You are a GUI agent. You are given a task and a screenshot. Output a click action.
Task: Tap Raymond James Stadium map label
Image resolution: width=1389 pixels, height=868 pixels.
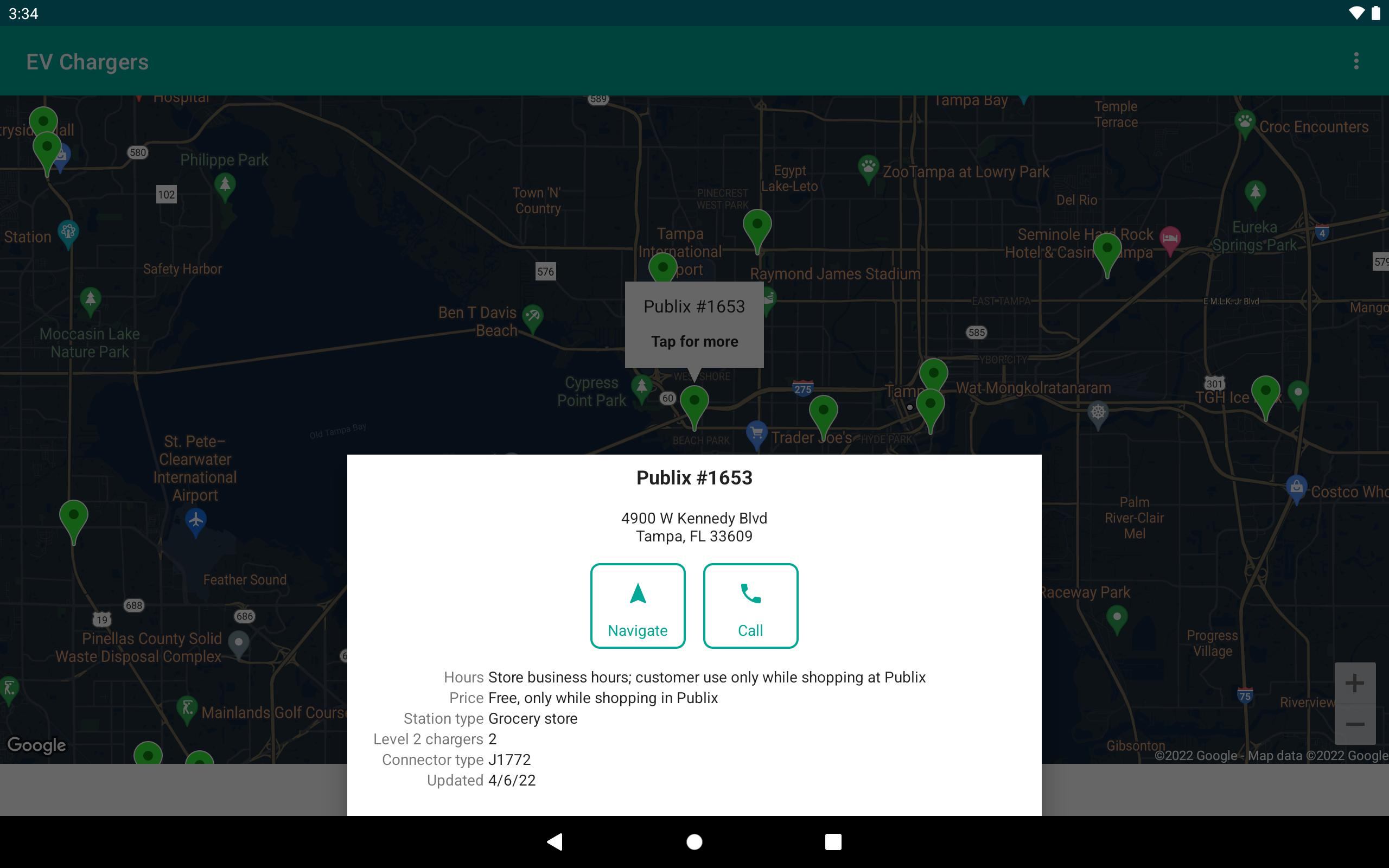[835, 274]
